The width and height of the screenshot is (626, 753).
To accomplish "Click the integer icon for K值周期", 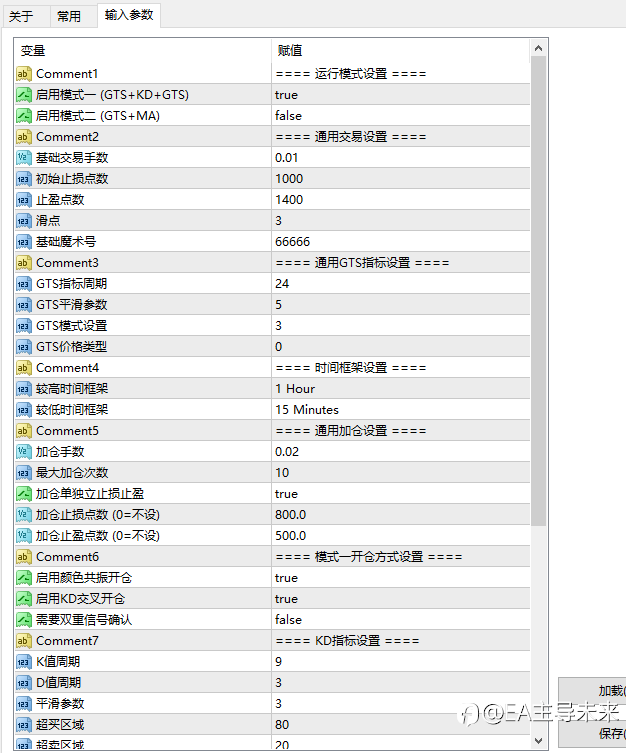I will pos(24,662).
